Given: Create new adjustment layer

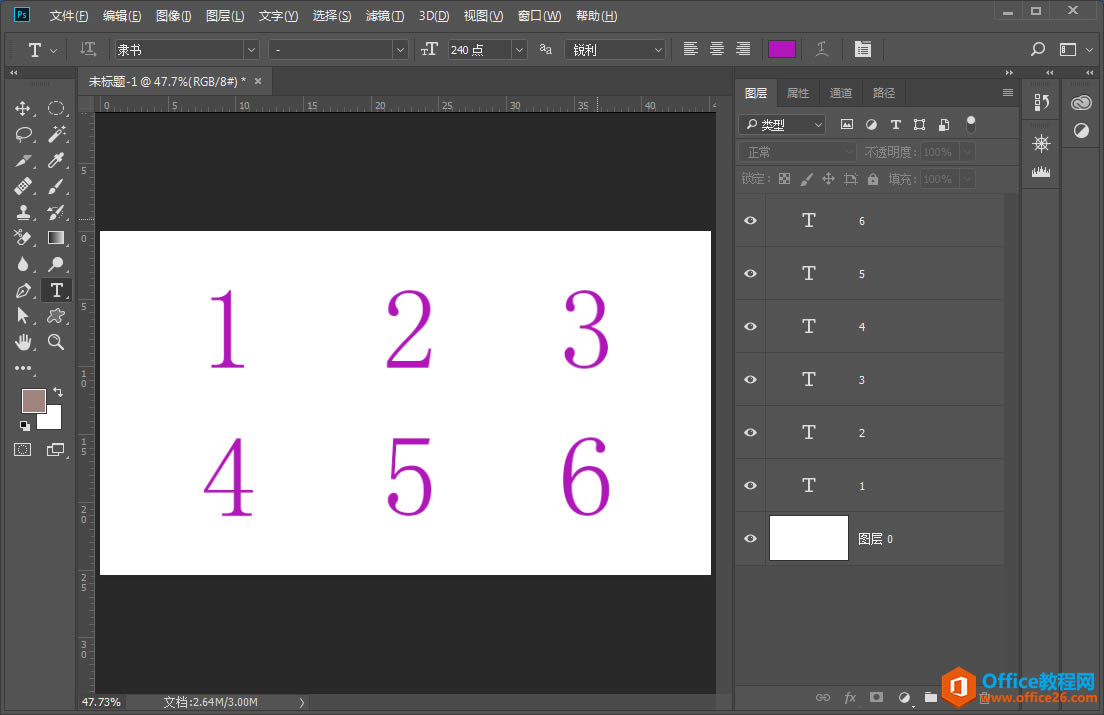Looking at the screenshot, I should pos(905,697).
